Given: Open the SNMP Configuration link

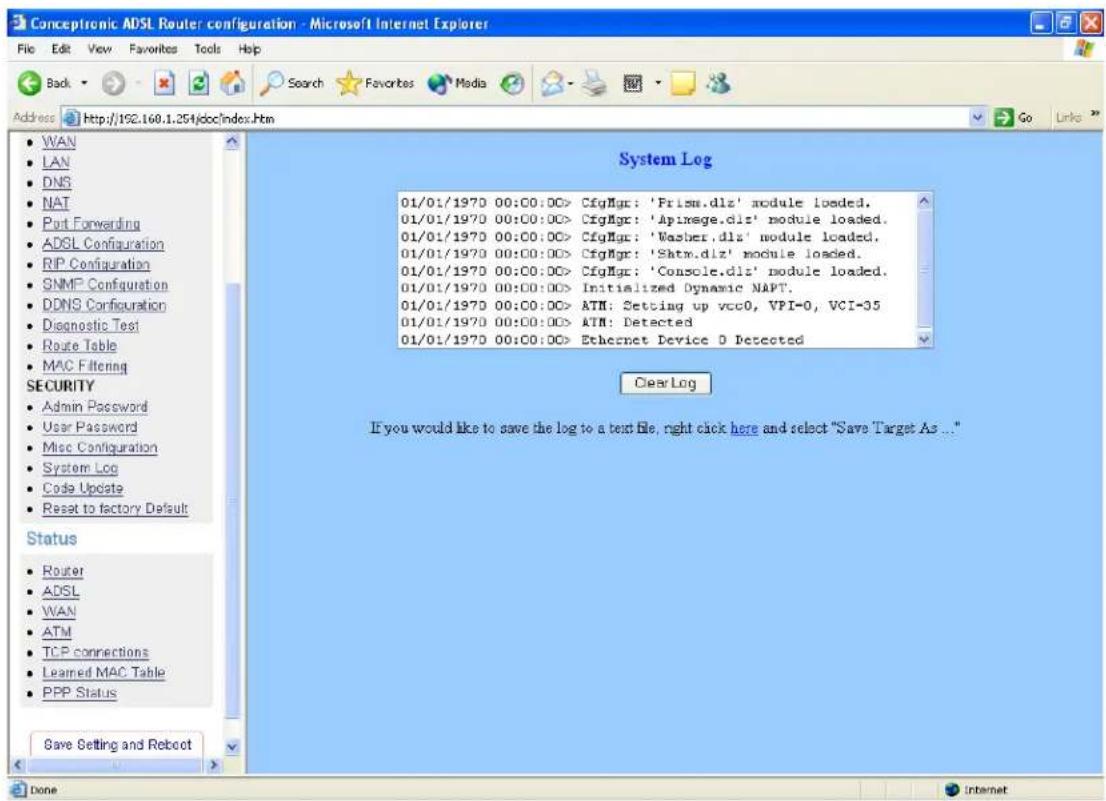Looking at the screenshot, I should (x=105, y=285).
